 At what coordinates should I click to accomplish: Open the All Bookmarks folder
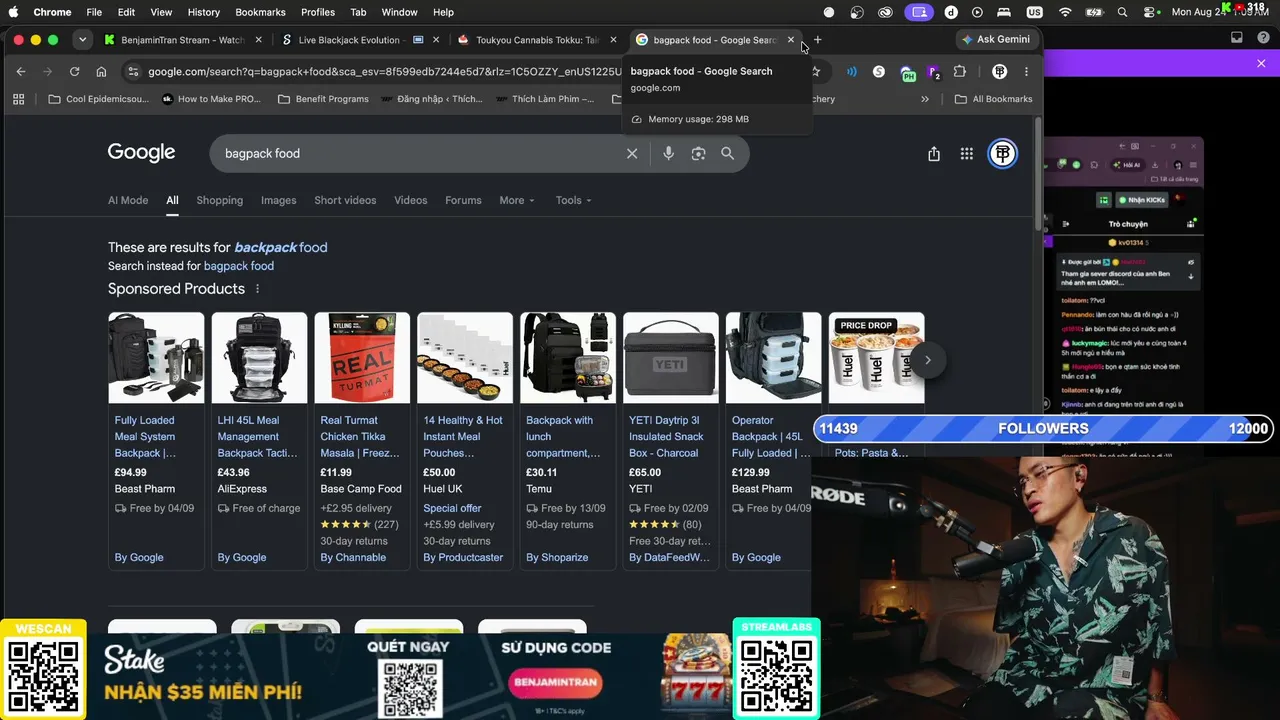[994, 99]
